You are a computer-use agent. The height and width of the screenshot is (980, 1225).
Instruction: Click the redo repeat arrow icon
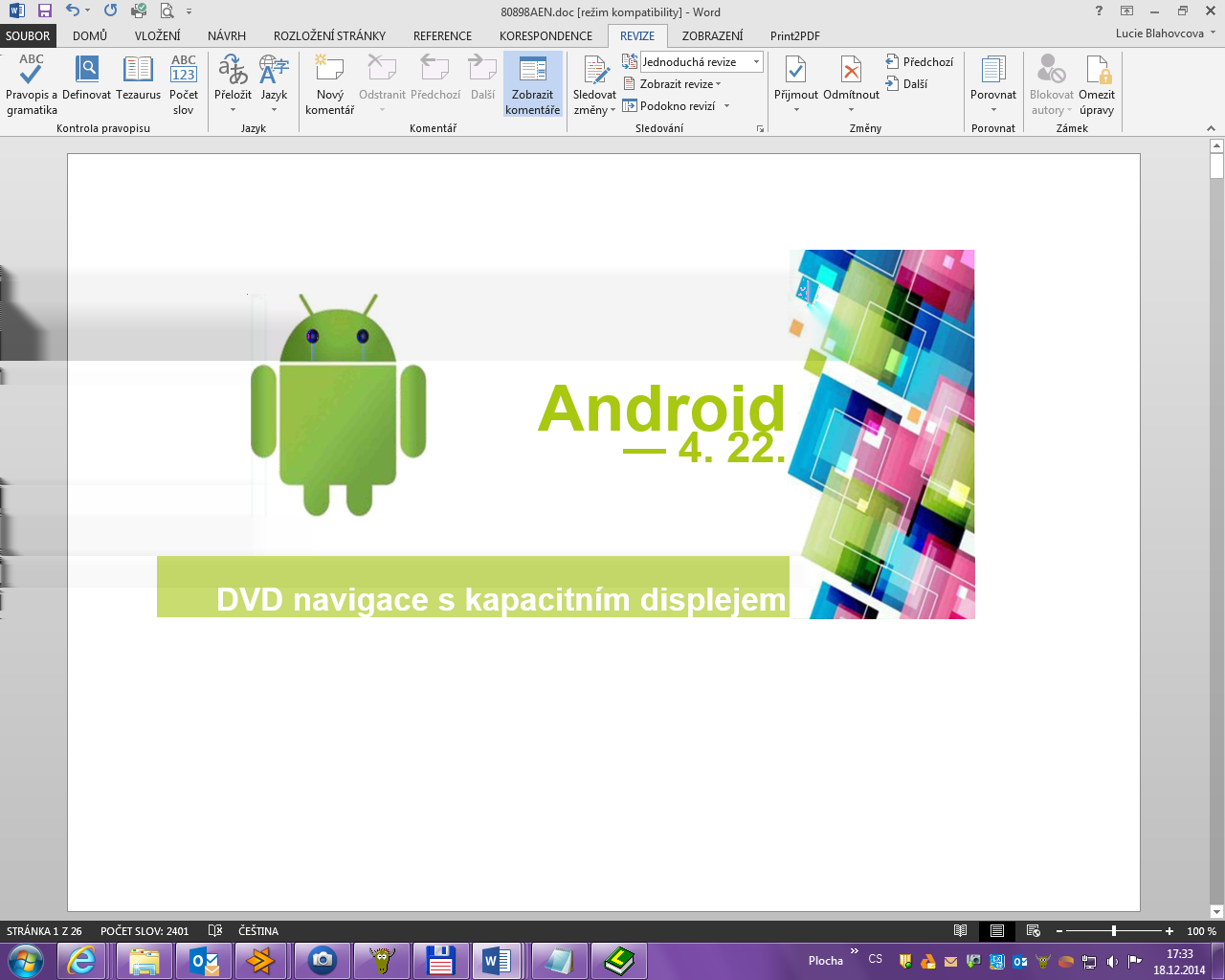click(x=111, y=11)
